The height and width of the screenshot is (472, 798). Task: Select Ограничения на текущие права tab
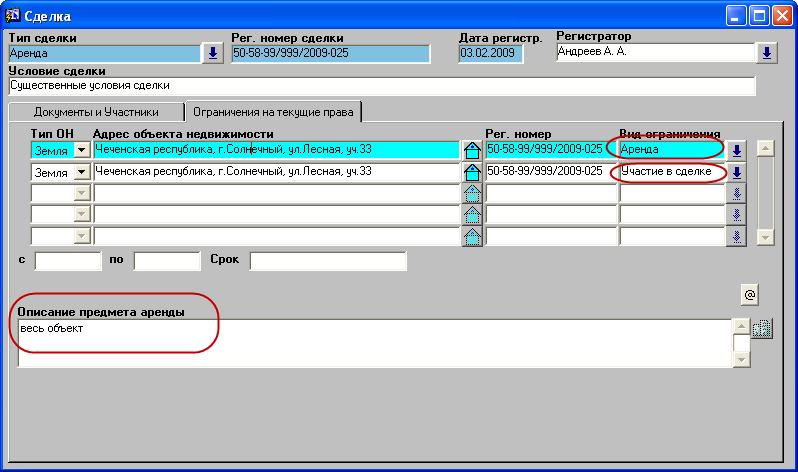click(x=273, y=112)
